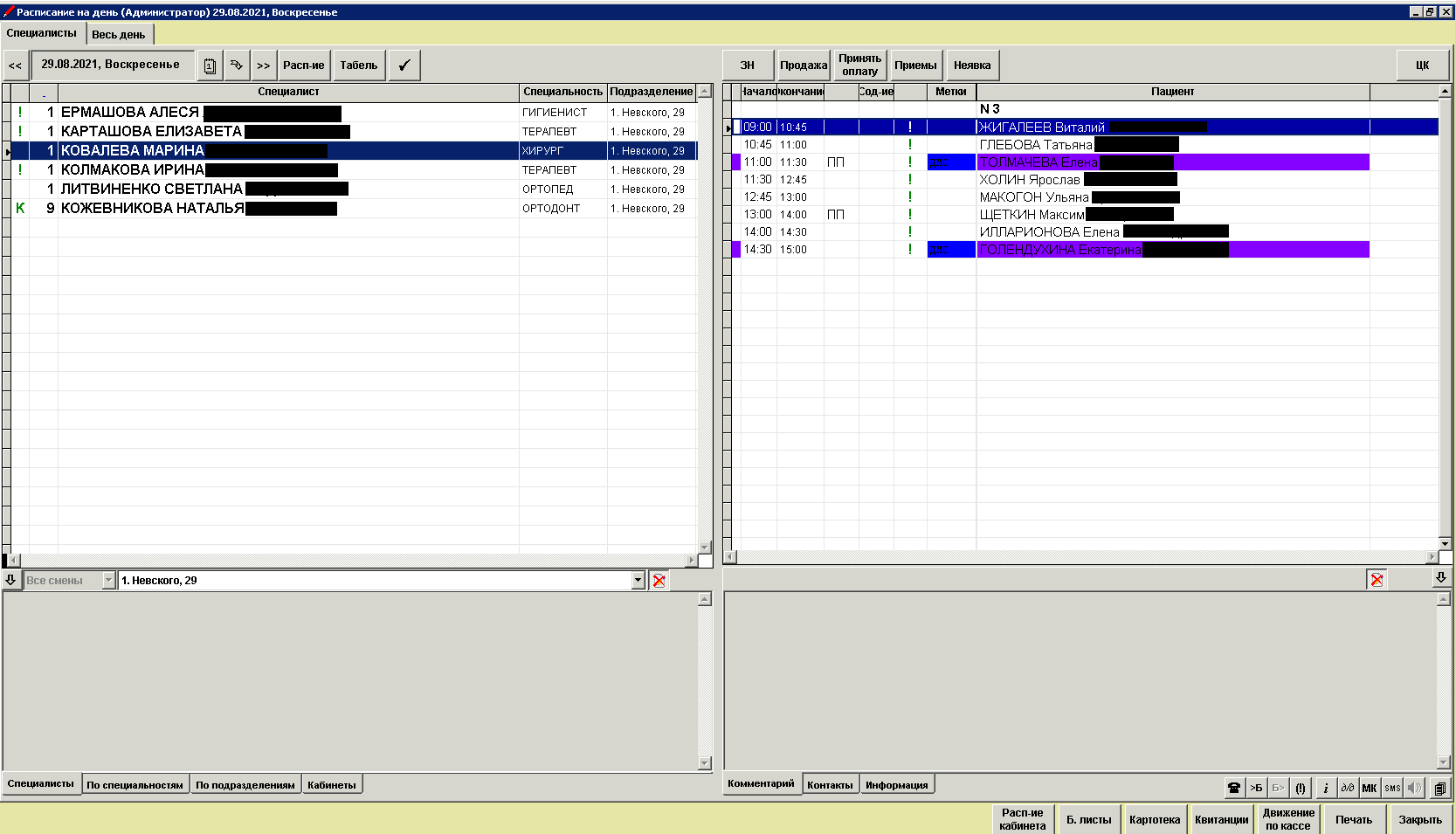Image resolution: width=1456 pixels, height=834 pixels.
Task: Select the Контакты tab
Action: click(x=829, y=785)
